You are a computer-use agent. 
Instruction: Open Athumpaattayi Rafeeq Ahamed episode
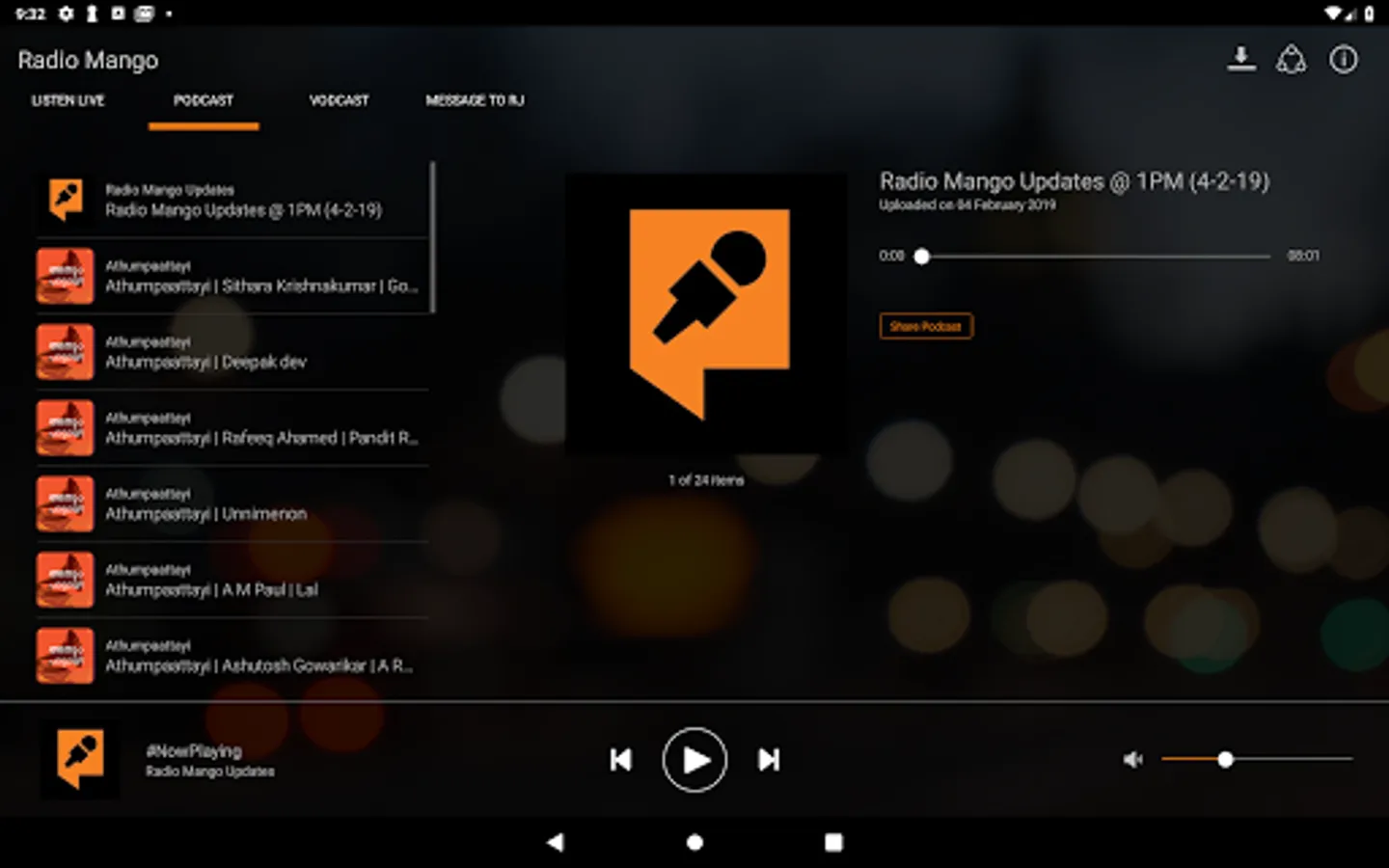click(x=231, y=428)
